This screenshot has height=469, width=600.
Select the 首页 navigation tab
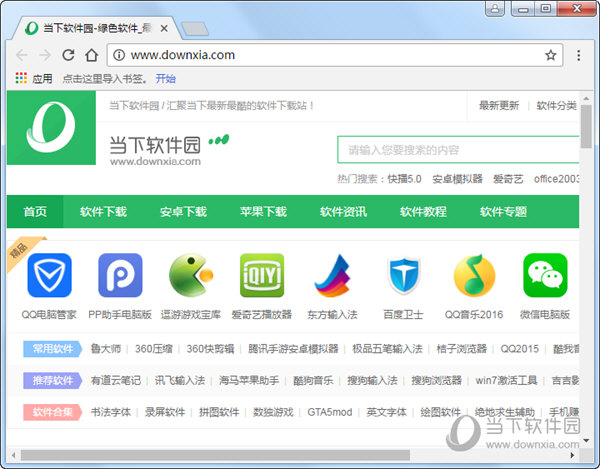tap(35, 212)
